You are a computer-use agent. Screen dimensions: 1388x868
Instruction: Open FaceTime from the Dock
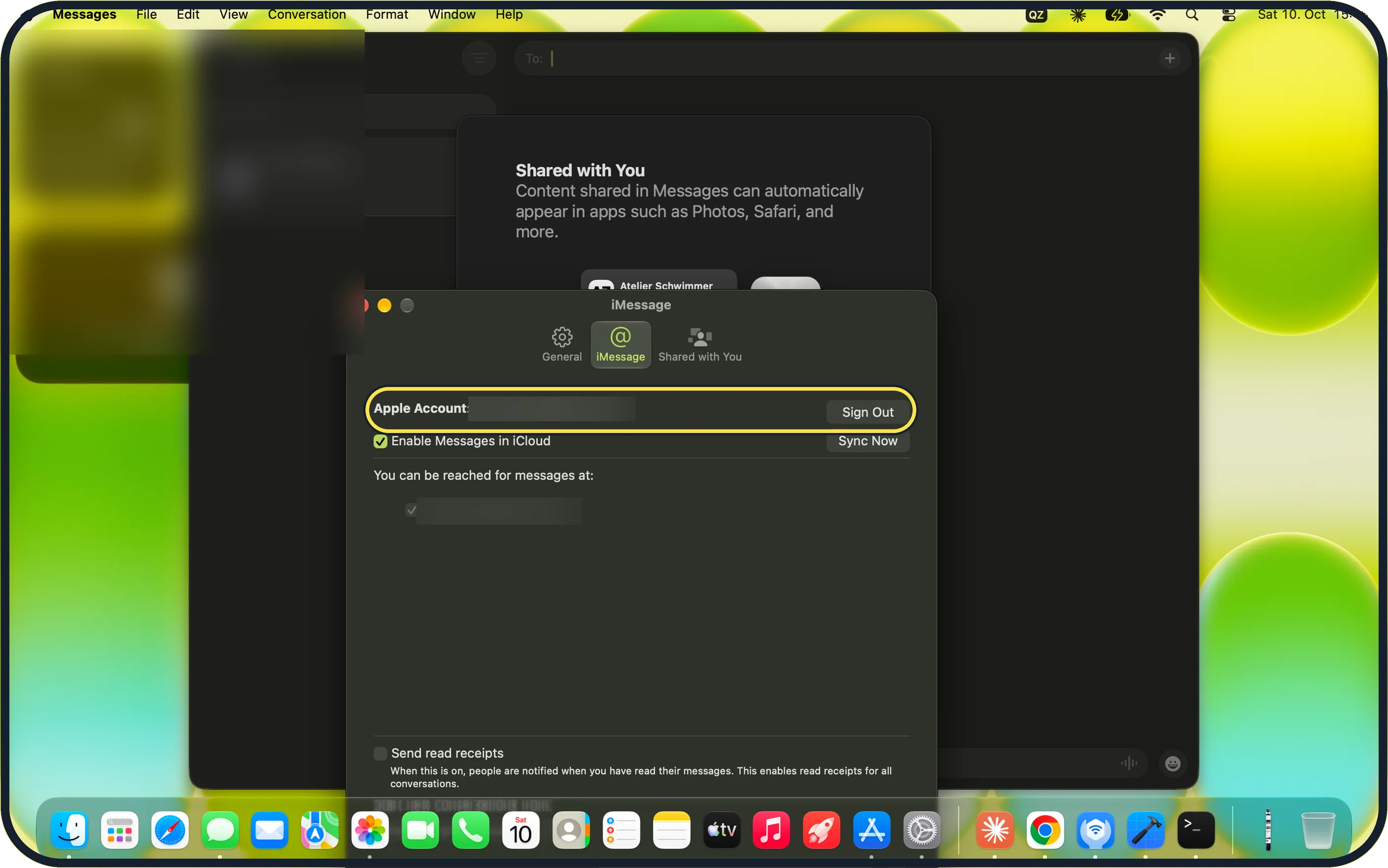(x=420, y=831)
